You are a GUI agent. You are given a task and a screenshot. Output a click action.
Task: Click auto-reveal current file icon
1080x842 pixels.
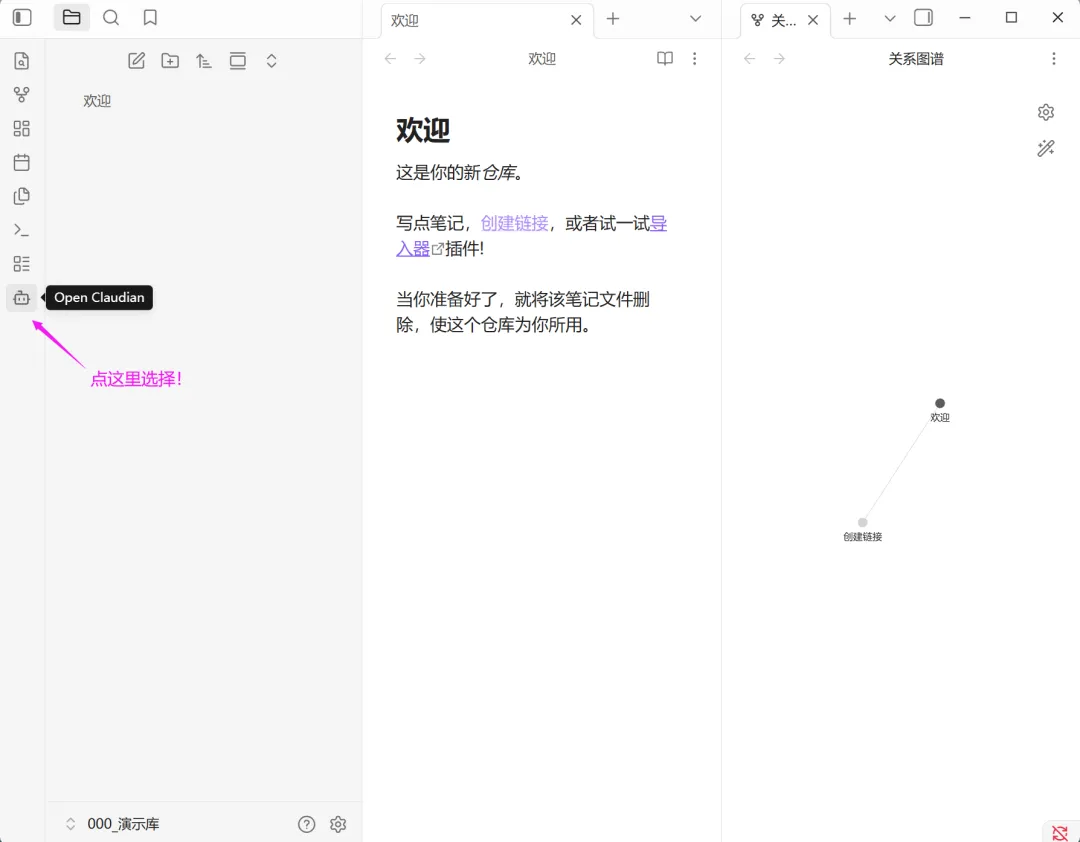tap(238, 61)
